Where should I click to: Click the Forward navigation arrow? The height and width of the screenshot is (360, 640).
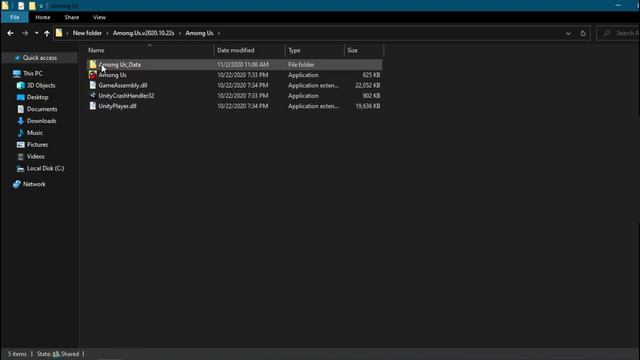[25, 33]
